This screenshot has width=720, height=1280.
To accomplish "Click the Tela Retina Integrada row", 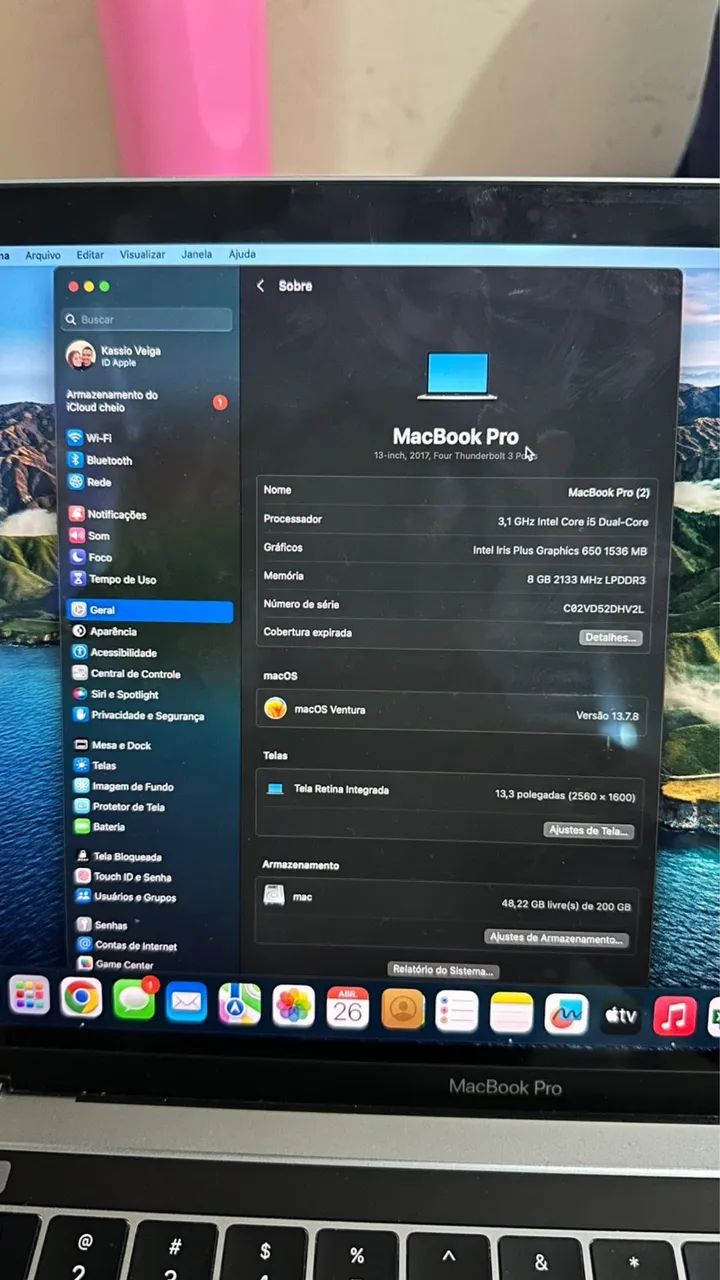I will pyautogui.click(x=450, y=792).
